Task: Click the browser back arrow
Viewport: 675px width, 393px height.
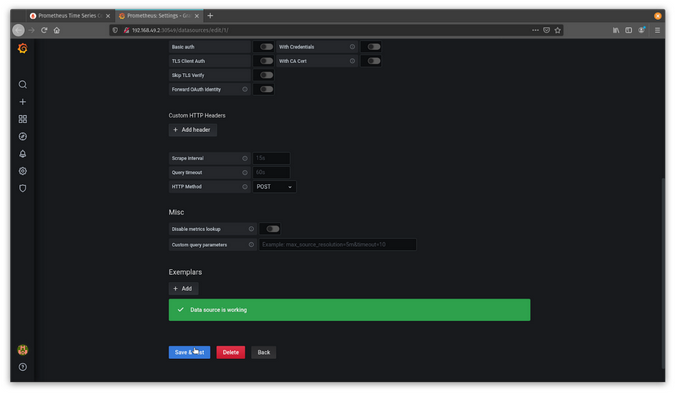Action: [x=19, y=30]
